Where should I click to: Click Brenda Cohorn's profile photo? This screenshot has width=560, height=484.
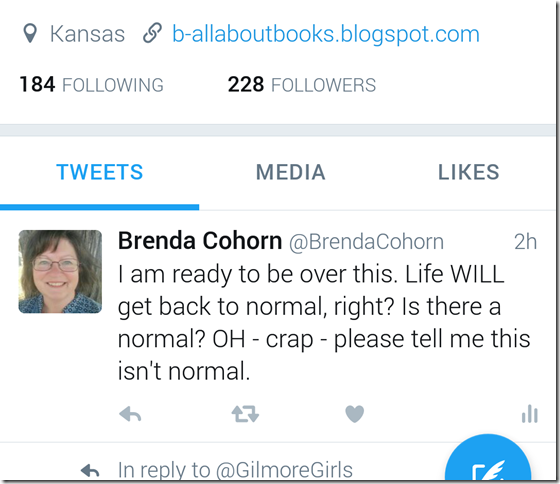60,271
